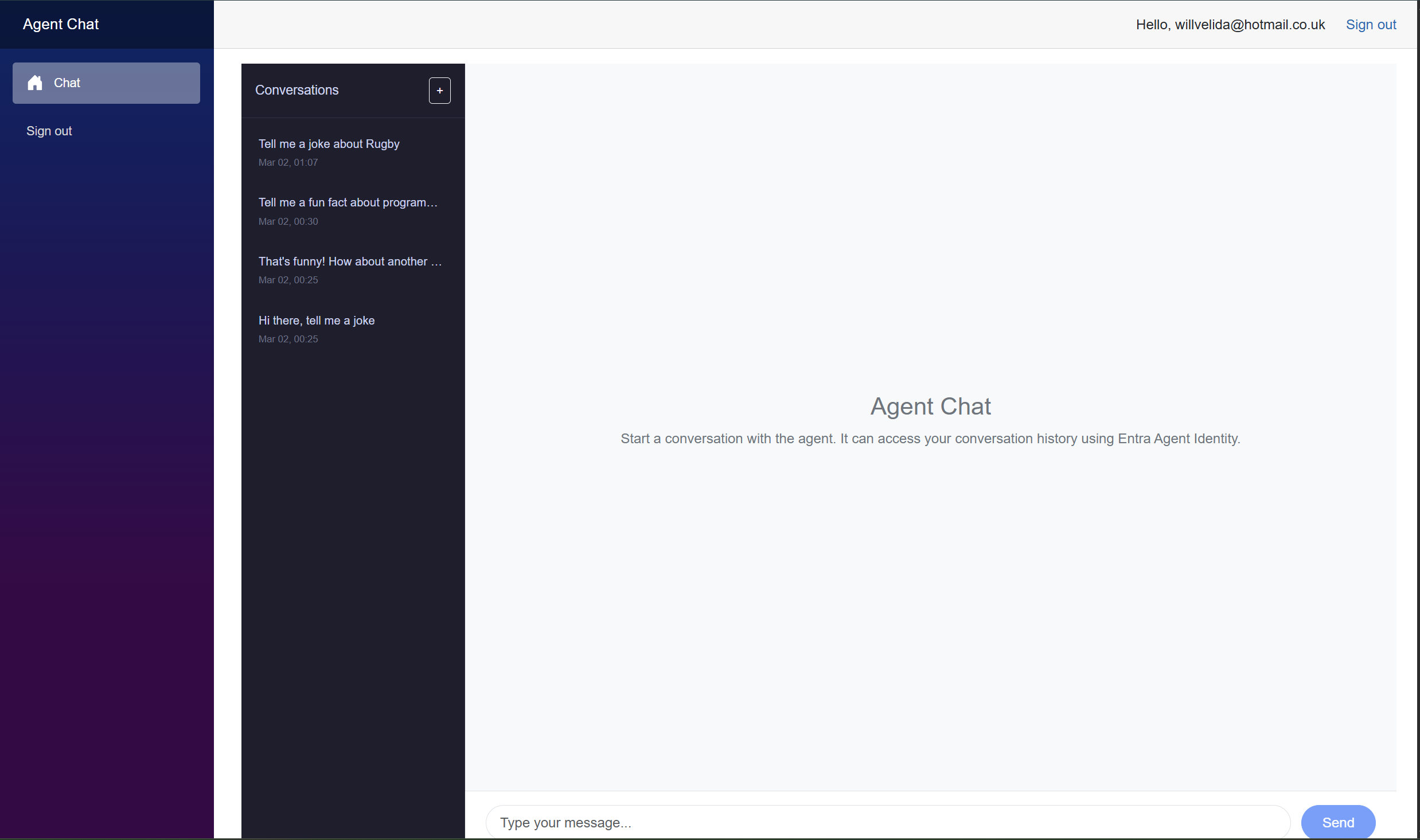Click the Agent Chat heading in main area
This screenshot has width=1420, height=840.
930,406
